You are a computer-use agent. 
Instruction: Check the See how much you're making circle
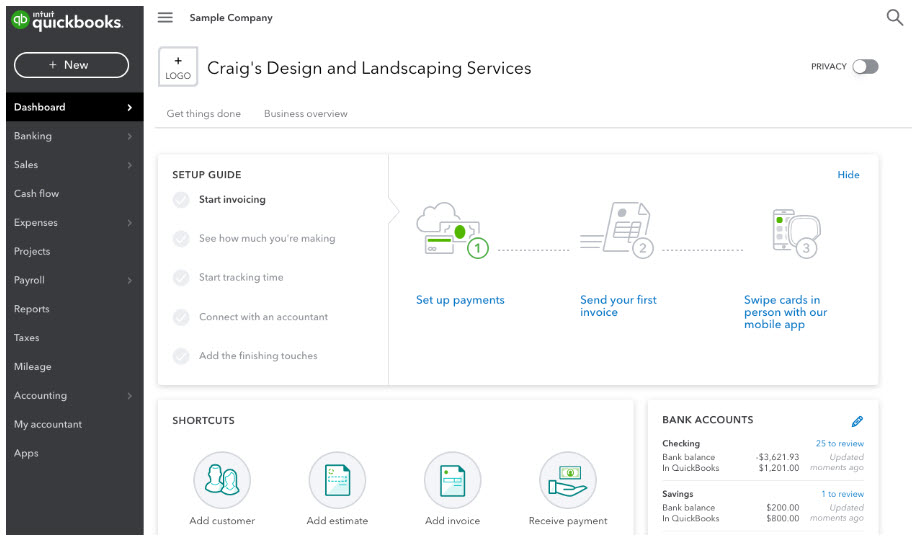[x=181, y=238]
